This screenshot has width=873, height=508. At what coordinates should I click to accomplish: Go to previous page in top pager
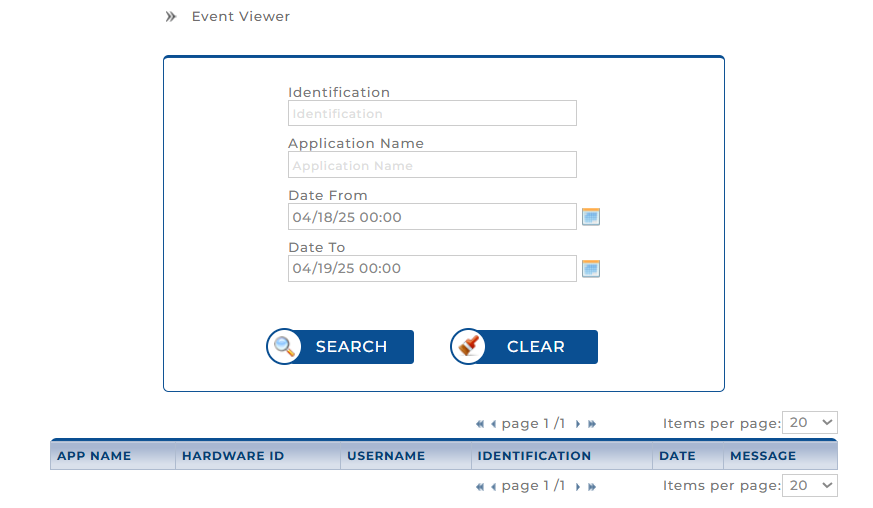493,424
